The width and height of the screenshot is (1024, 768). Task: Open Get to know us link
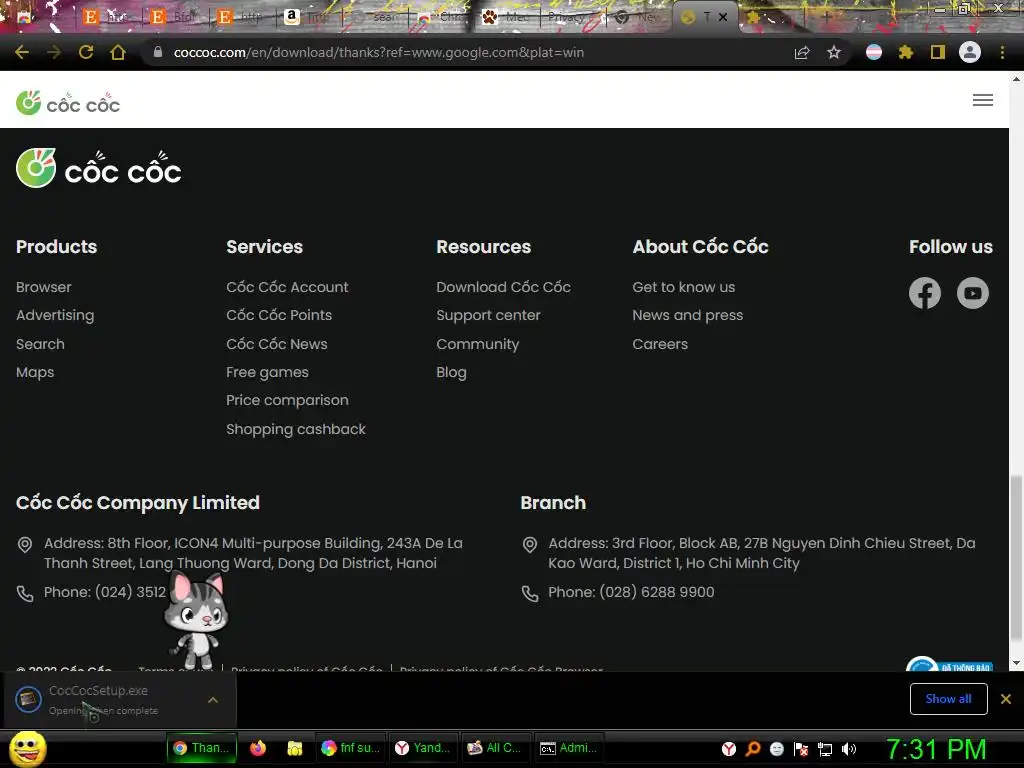tap(684, 287)
